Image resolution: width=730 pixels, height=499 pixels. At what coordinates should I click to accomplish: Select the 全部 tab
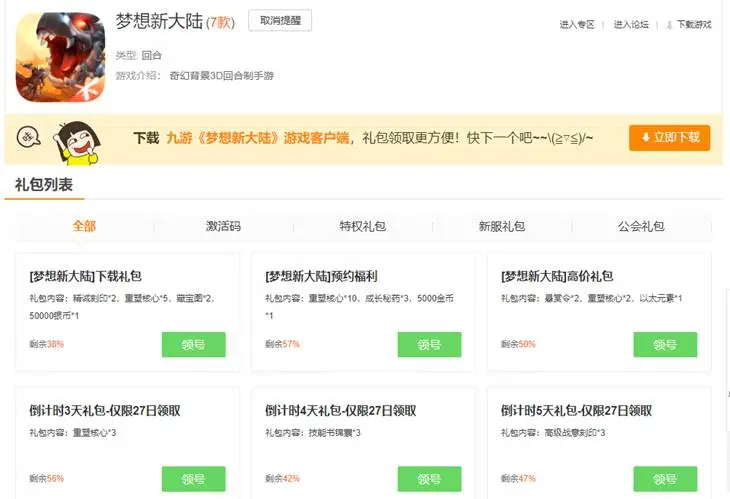coord(84,226)
